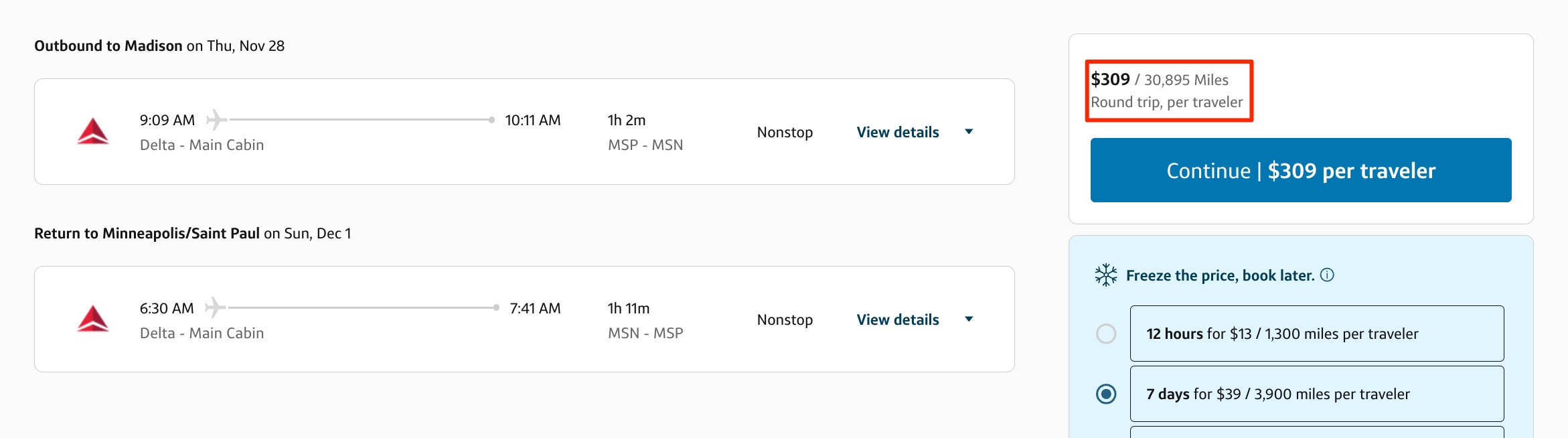
Task: Open View details for the 6:30 AM flight
Action: click(897, 319)
